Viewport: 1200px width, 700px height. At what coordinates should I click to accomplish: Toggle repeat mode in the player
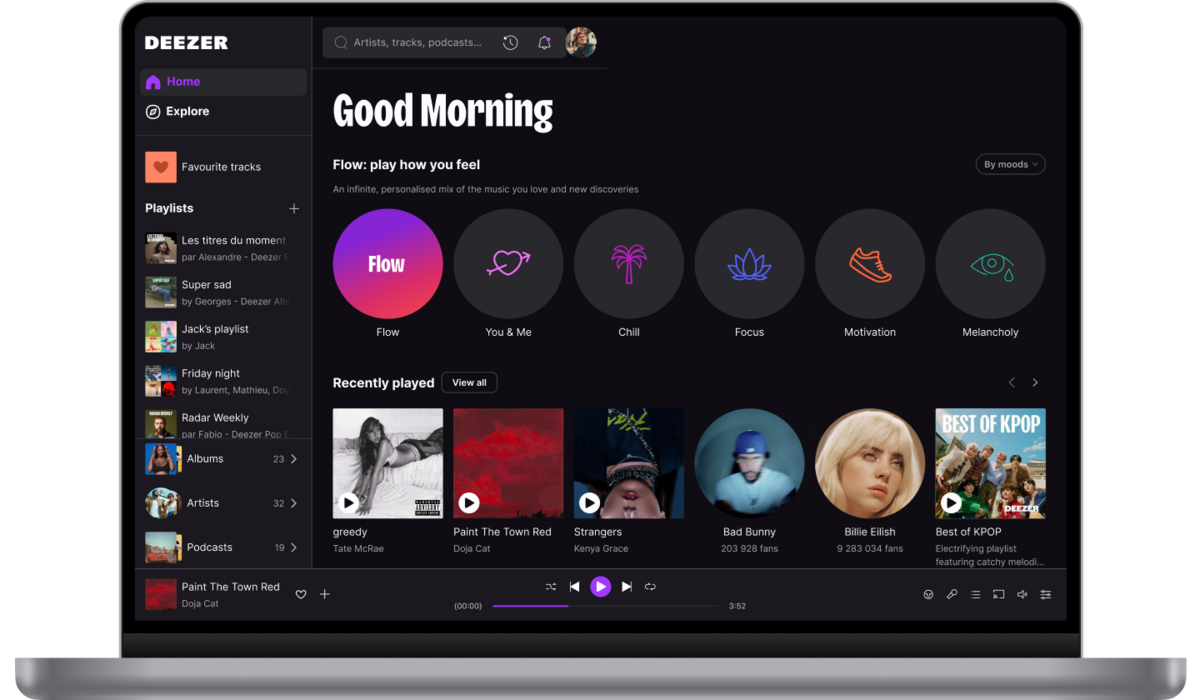(651, 587)
